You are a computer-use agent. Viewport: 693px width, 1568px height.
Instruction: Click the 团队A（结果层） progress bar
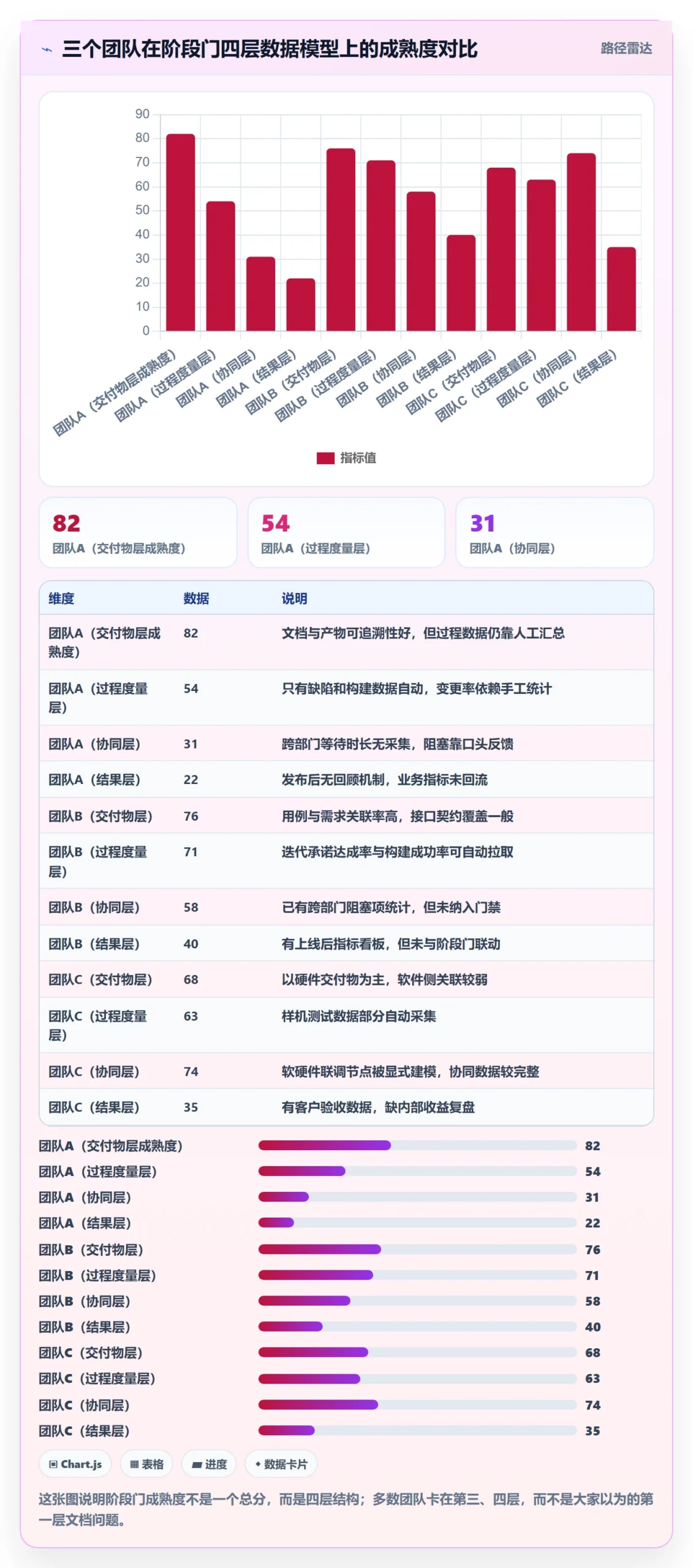click(417, 1223)
